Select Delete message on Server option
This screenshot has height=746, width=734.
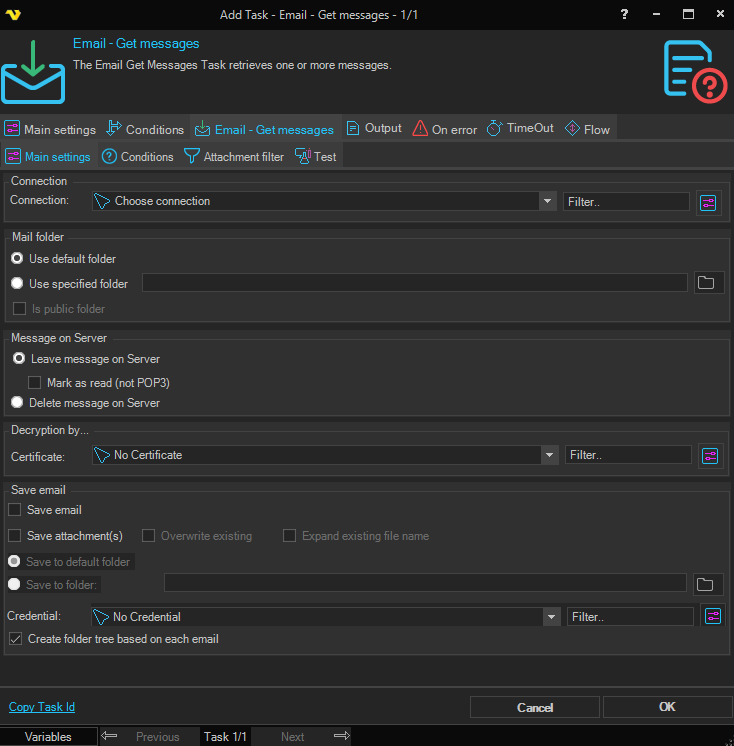coord(18,403)
